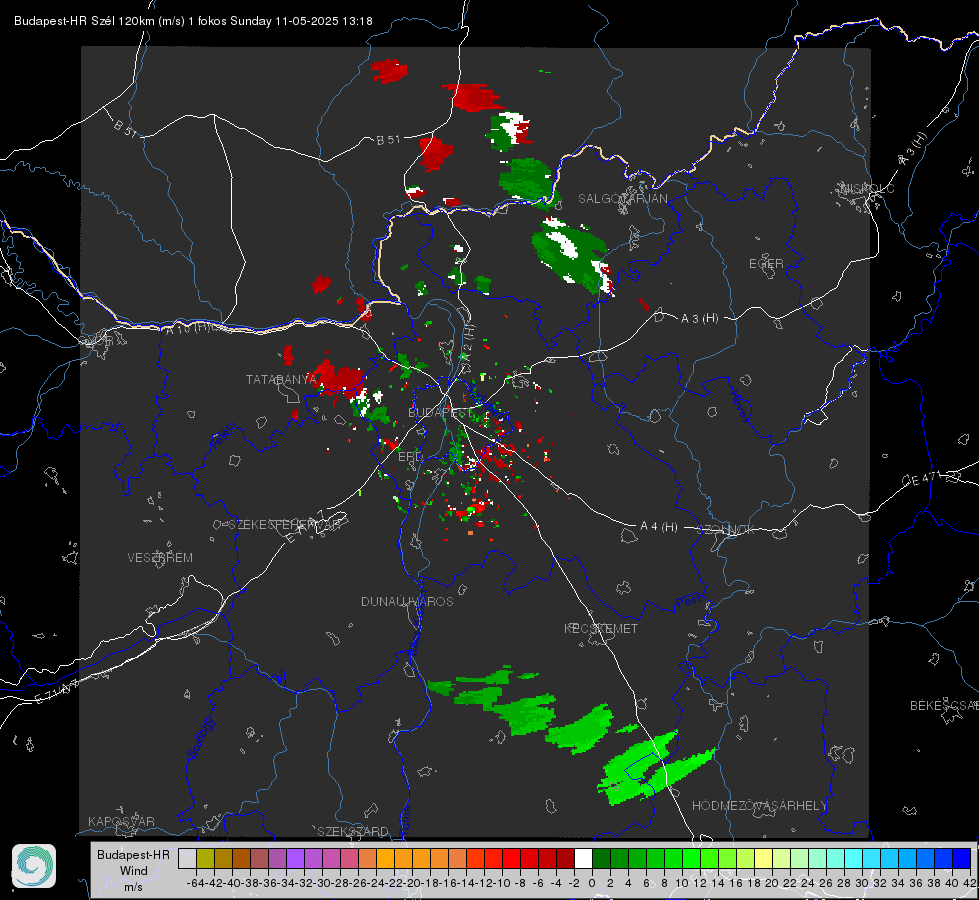Viewport: 979px width, 900px height.
Task: Click the radar title text with date 11-05-2025
Action: pos(194,21)
